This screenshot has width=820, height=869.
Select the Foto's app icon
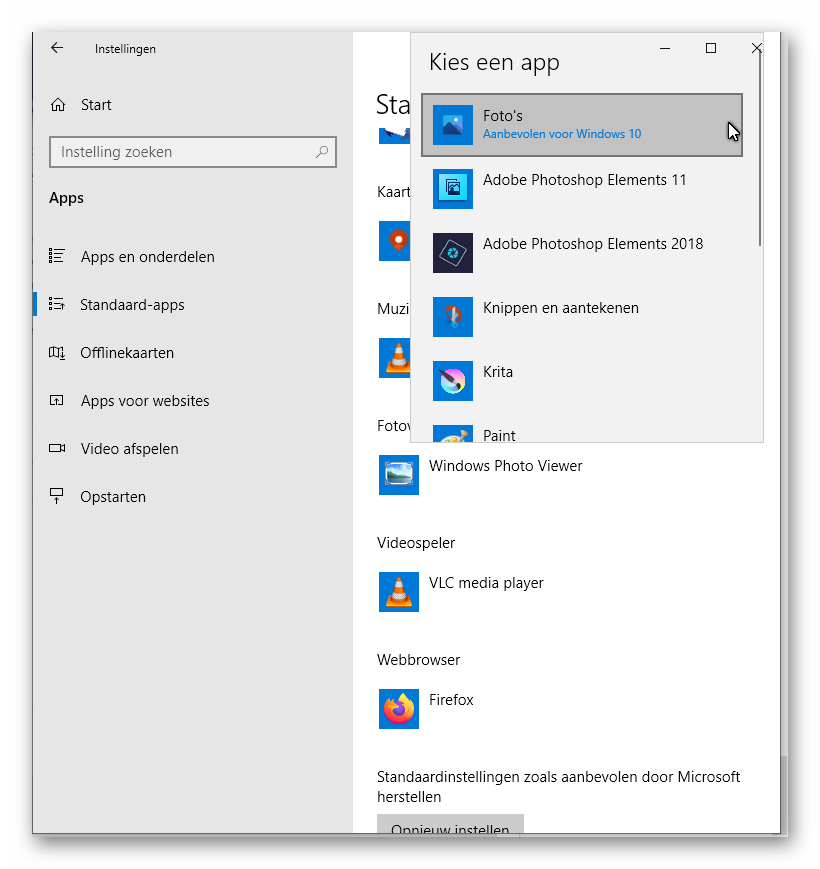pos(452,125)
